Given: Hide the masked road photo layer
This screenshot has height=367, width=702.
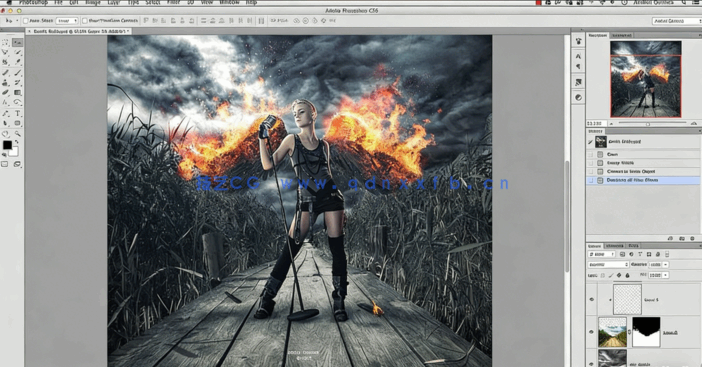Looking at the screenshot, I should [591, 332].
